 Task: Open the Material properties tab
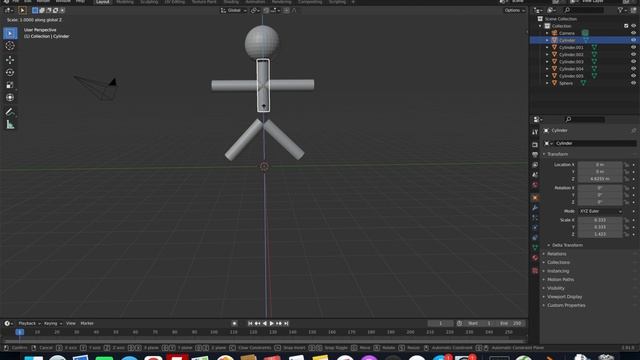[535, 258]
